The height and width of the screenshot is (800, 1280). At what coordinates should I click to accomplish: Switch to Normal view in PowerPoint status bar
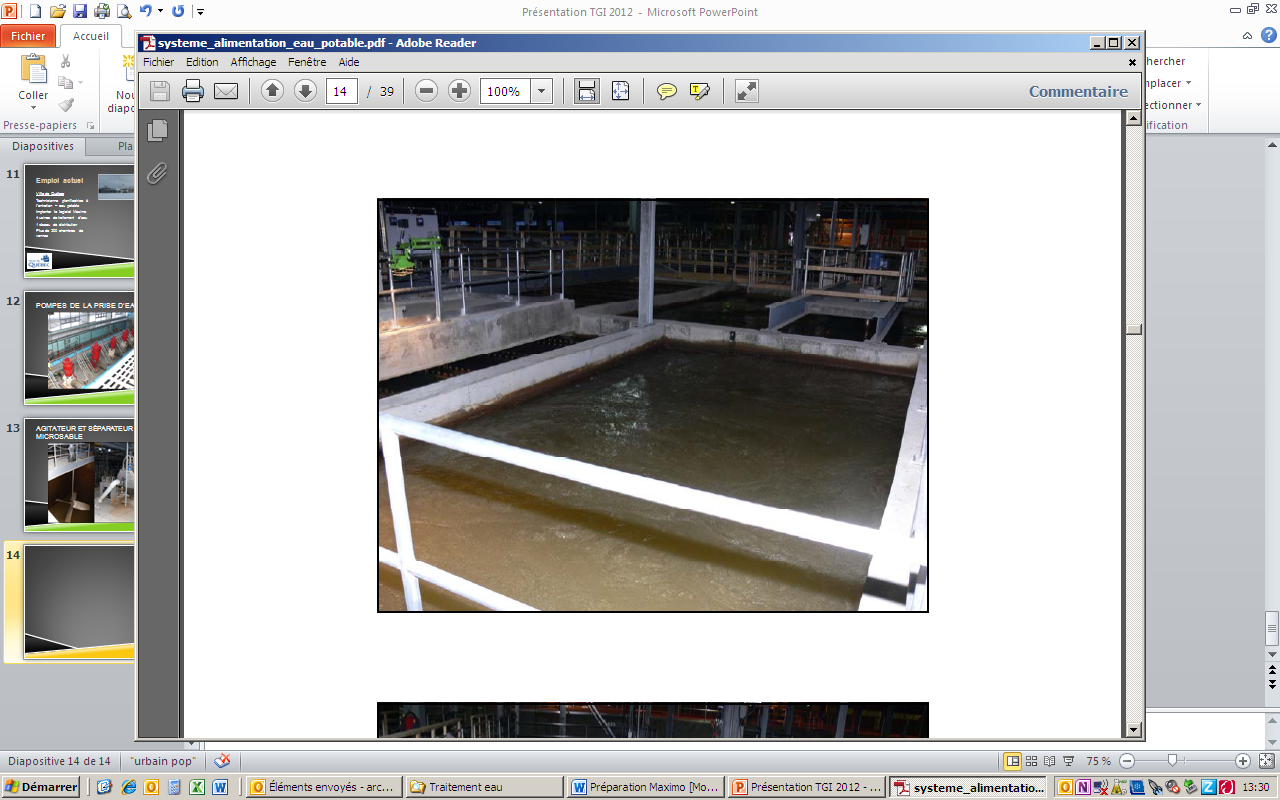[x=1012, y=761]
